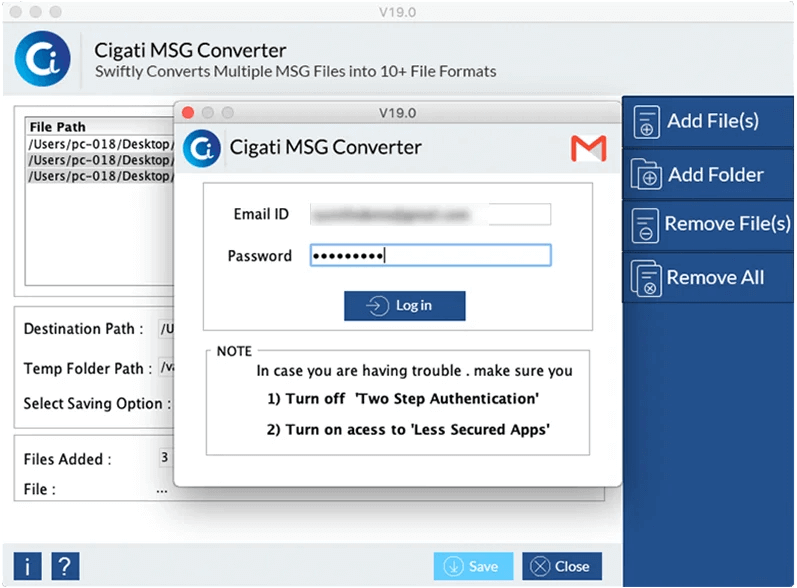Image resolution: width=797 pixels, height=588 pixels.
Task: Open the help question mark icon
Action: click(x=65, y=566)
